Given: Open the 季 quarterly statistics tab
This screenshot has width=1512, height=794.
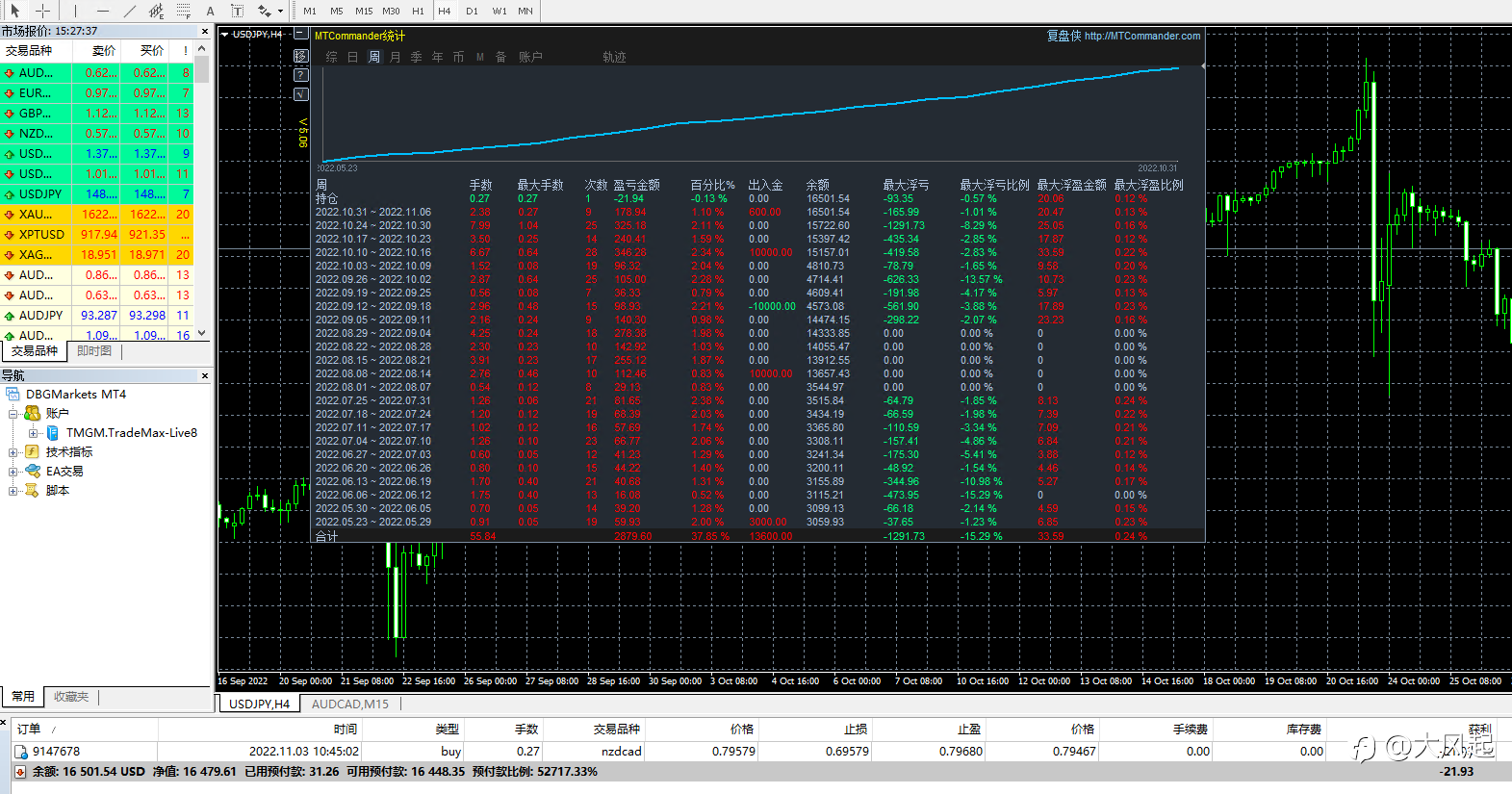Looking at the screenshot, I should click(416, 58).
